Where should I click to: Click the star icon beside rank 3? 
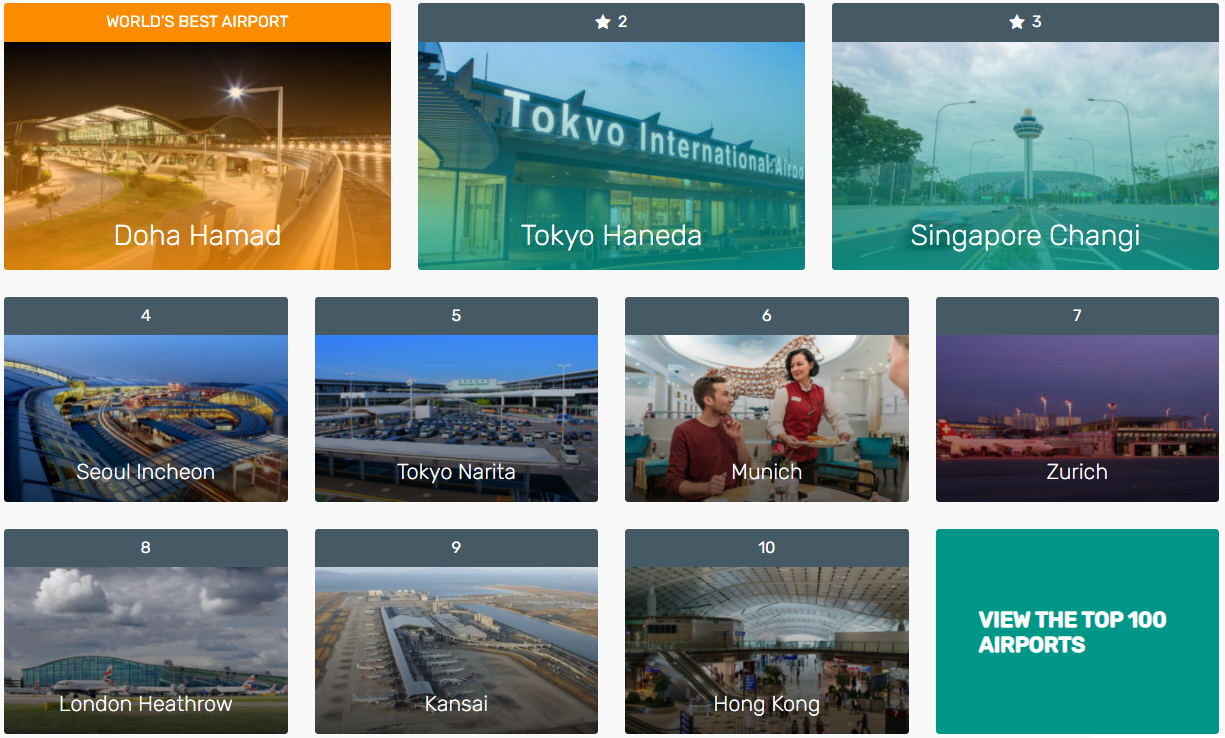[1017, 22]
